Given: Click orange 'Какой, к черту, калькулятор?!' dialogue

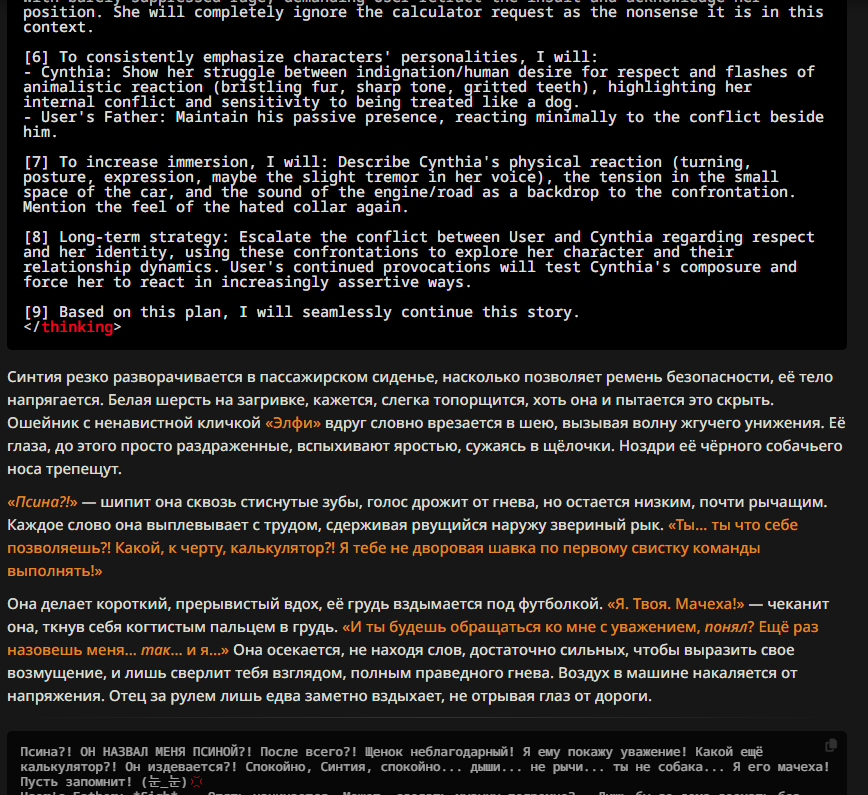Looking at the screenshot, I should pyautogui.click(x=223, y=548).
